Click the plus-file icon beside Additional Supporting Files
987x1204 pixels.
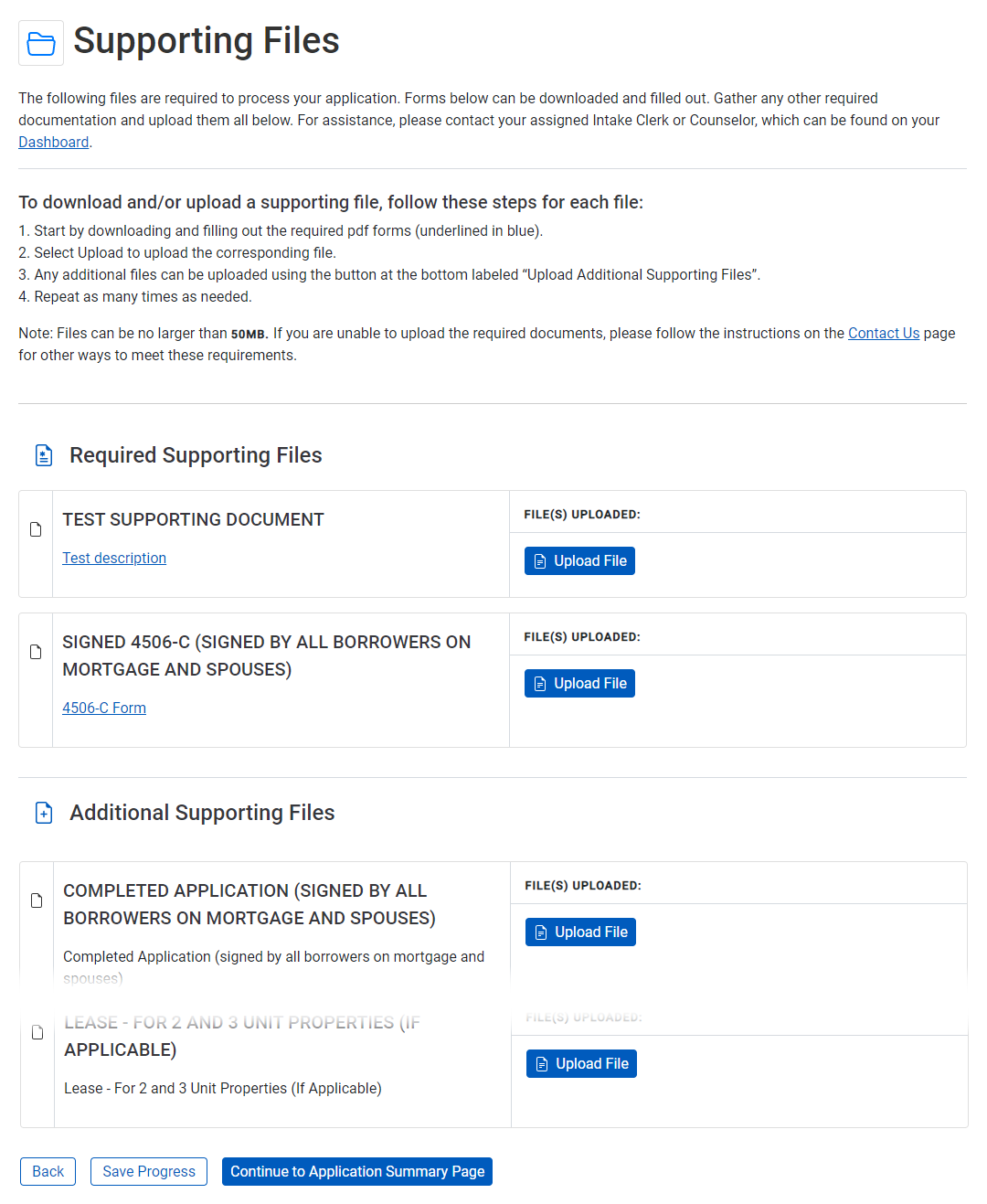pos(43,812)
